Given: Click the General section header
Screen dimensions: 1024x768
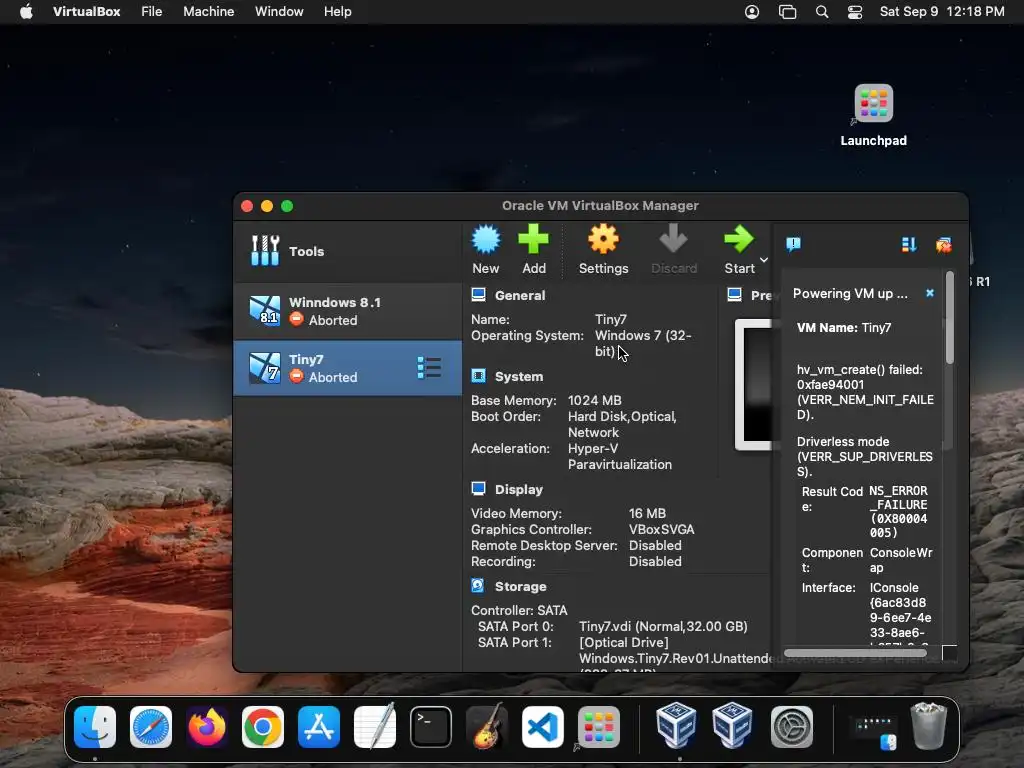Looking at the screenshot, I should pos(520,295).
